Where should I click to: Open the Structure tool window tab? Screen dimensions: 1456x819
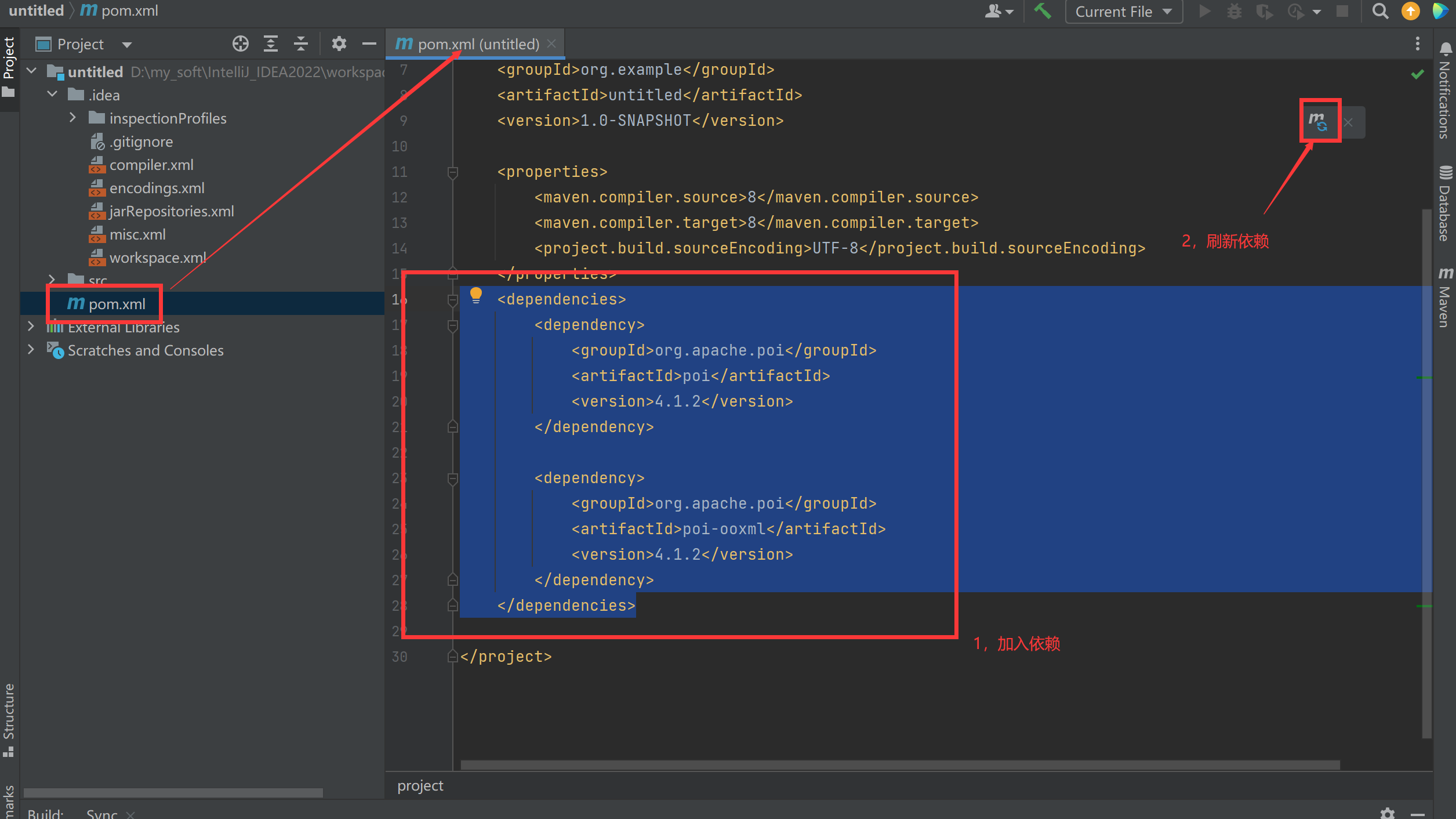pyautogui.click(x=9, y=718)
